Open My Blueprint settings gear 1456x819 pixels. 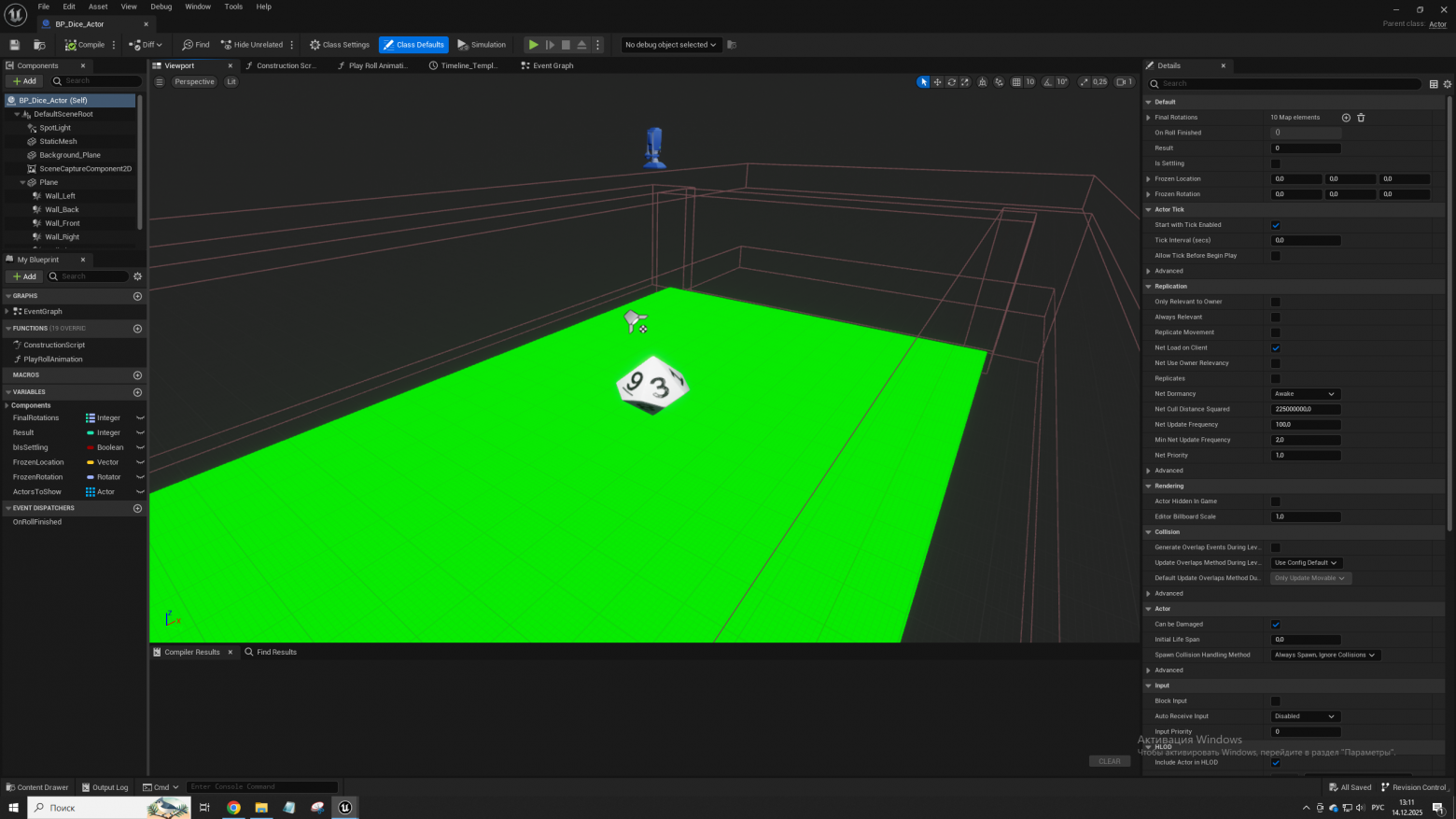coord(137,276)
